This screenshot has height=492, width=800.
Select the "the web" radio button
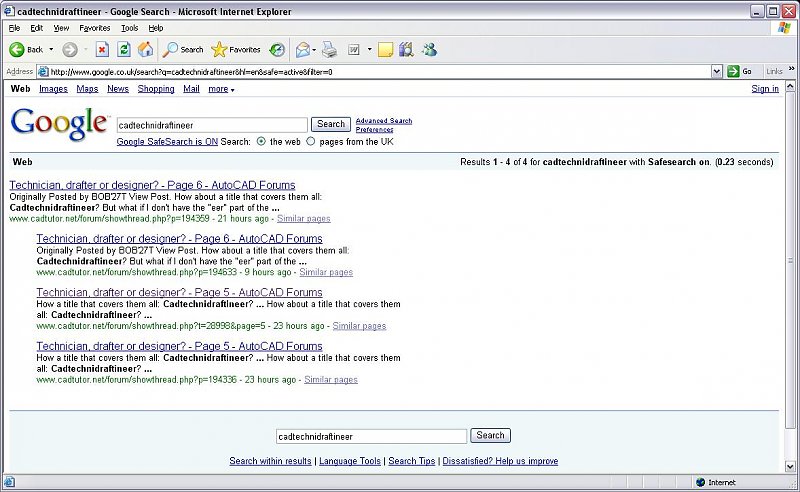coord(261,142)
